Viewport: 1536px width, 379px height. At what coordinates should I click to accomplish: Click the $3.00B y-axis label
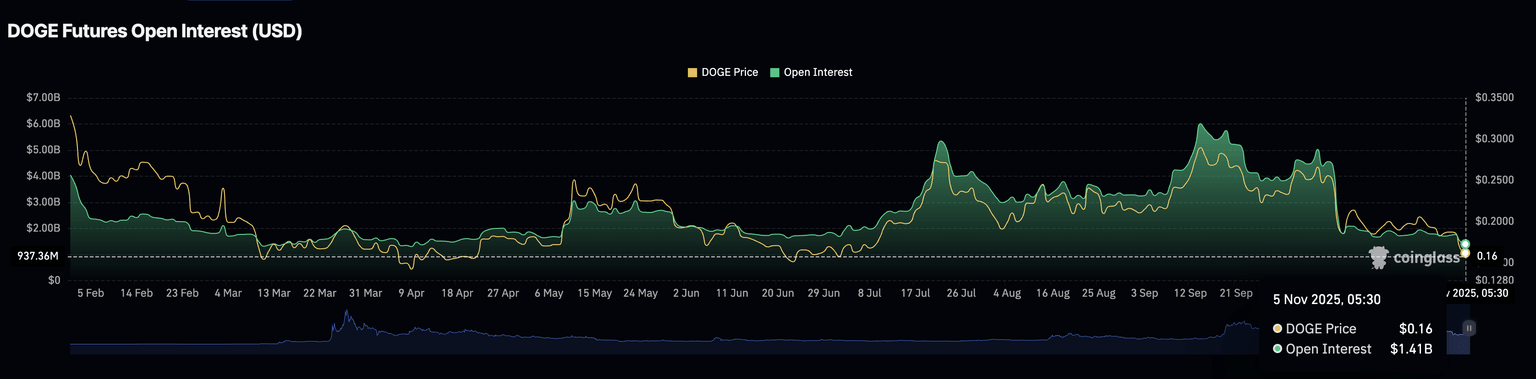[44, 202]
